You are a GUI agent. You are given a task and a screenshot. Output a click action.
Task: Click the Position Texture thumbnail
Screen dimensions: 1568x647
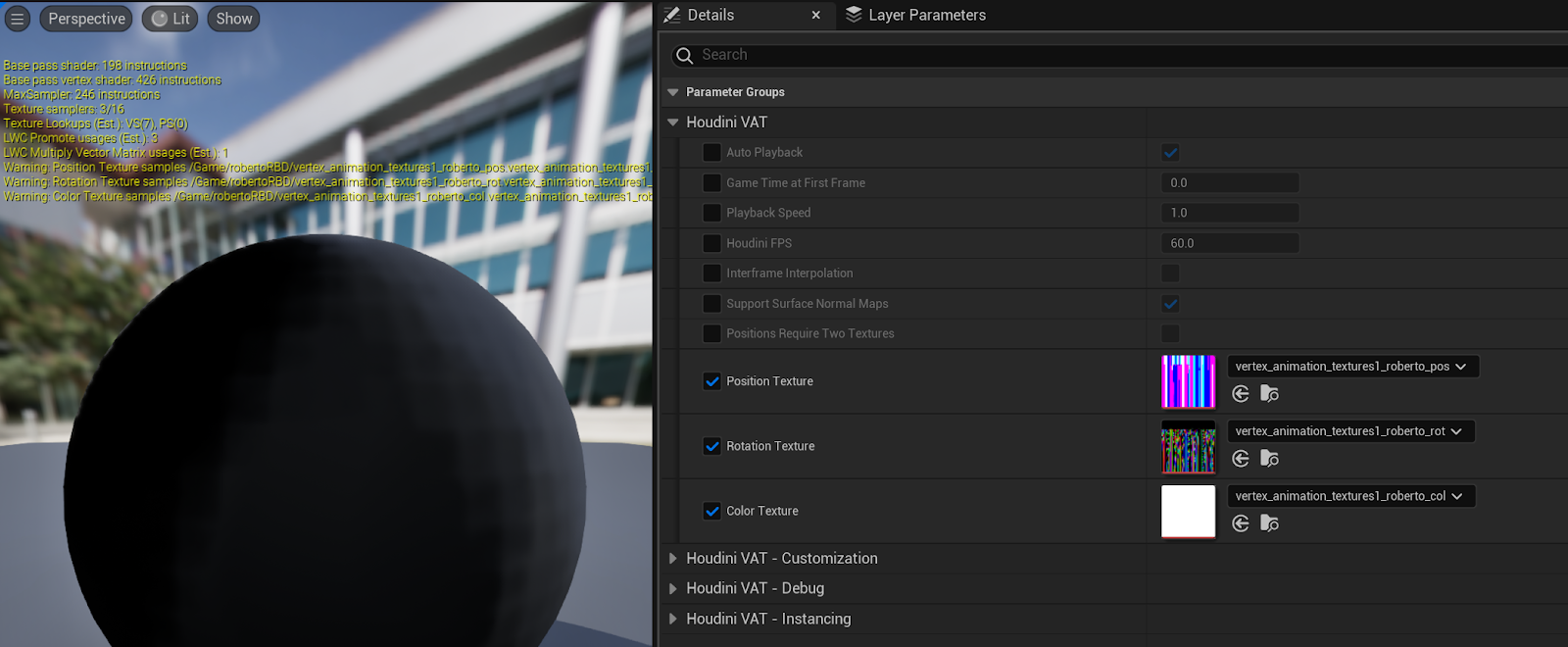1188,381
